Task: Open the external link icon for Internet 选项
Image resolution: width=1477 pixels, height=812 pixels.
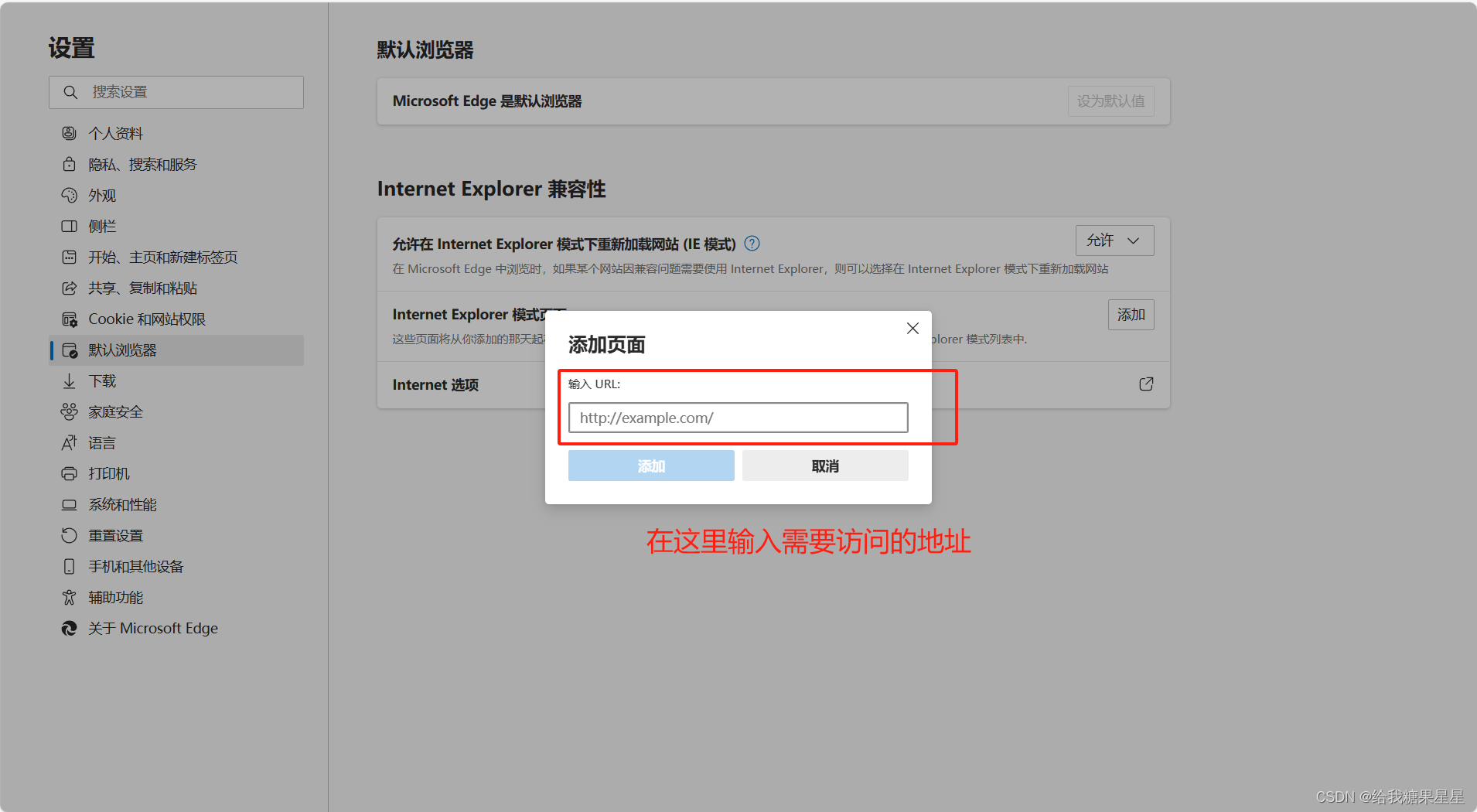Action: tap(1146, 384)
